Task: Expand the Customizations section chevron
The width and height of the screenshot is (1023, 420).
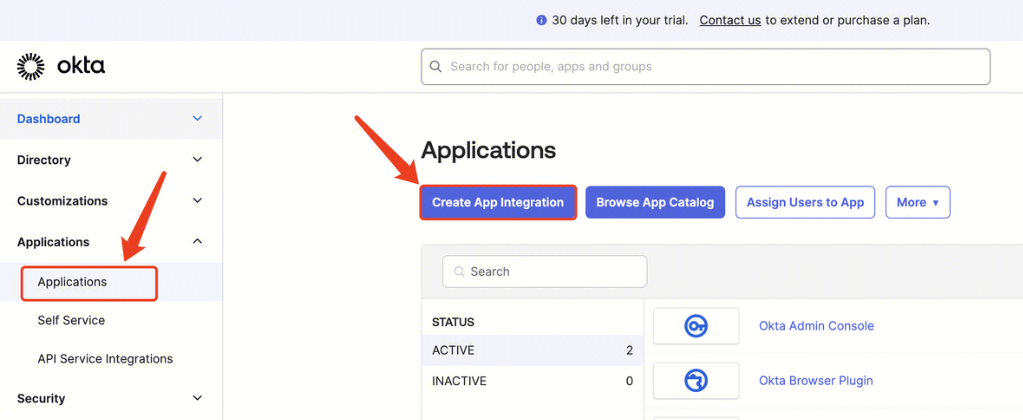Action: (x=197, y=201)
